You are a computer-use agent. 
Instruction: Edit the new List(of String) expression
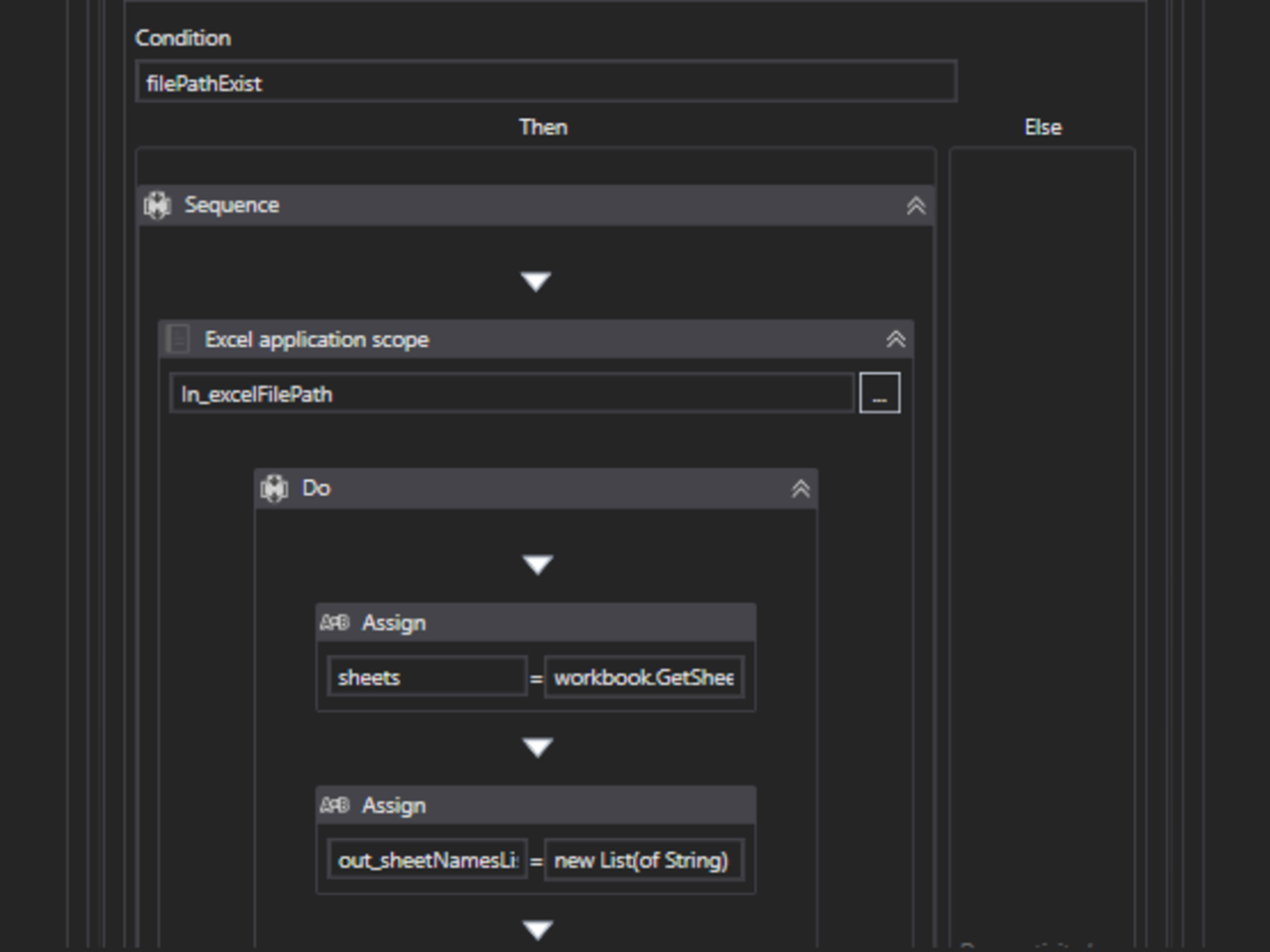coord(644,860)
